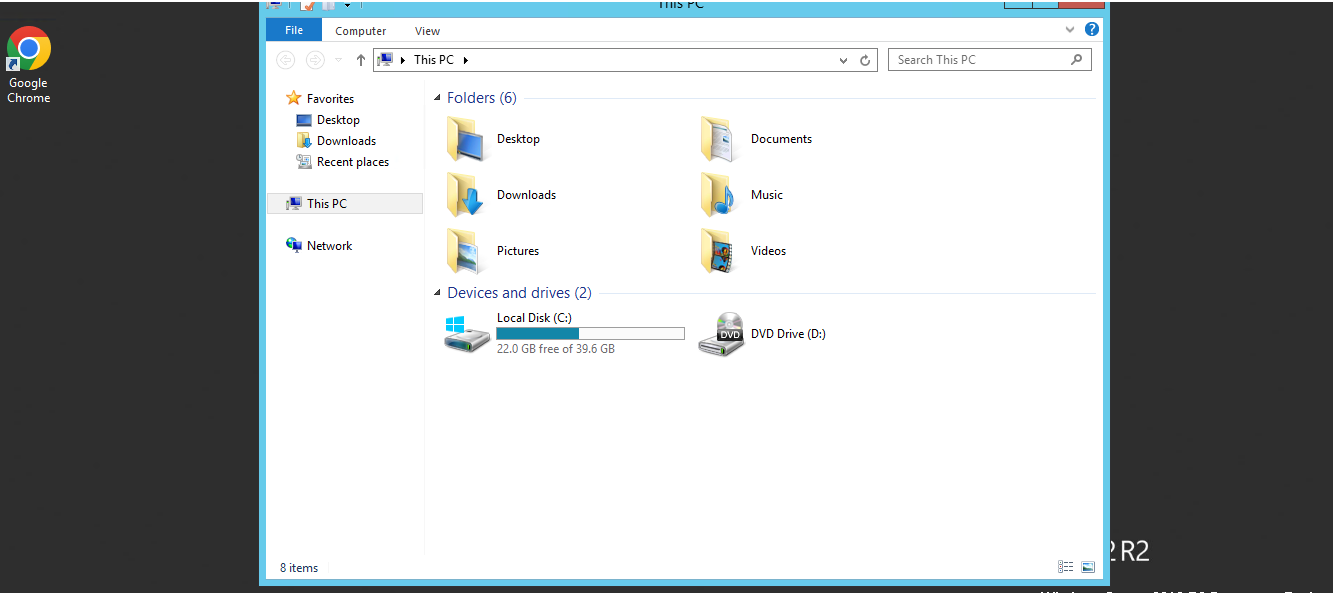Viewport: 1333px width, 593px height.
Task: Go up one level with Up arrow
Action: click(361, 60)
